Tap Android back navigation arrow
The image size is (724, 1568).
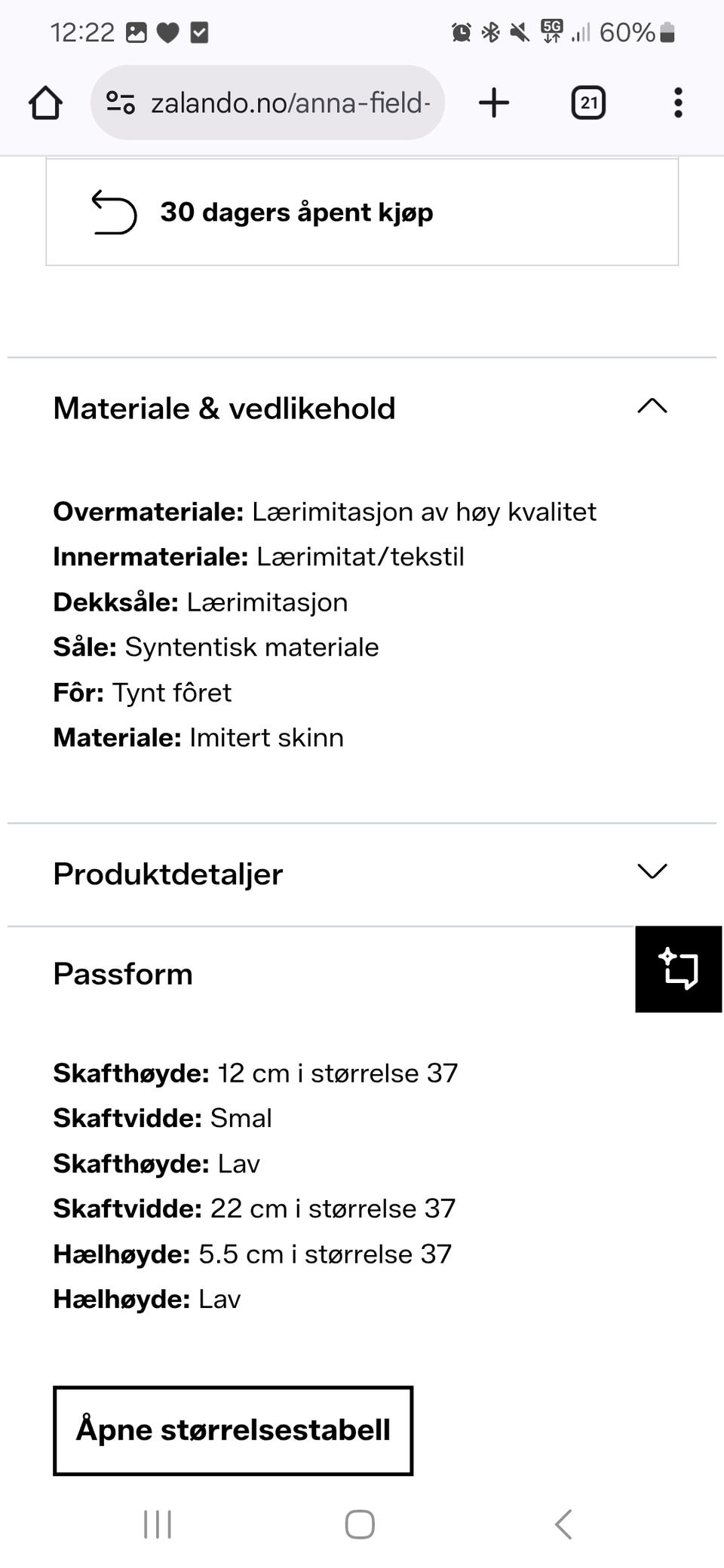pyautogui.click(x=563, y=1524)
